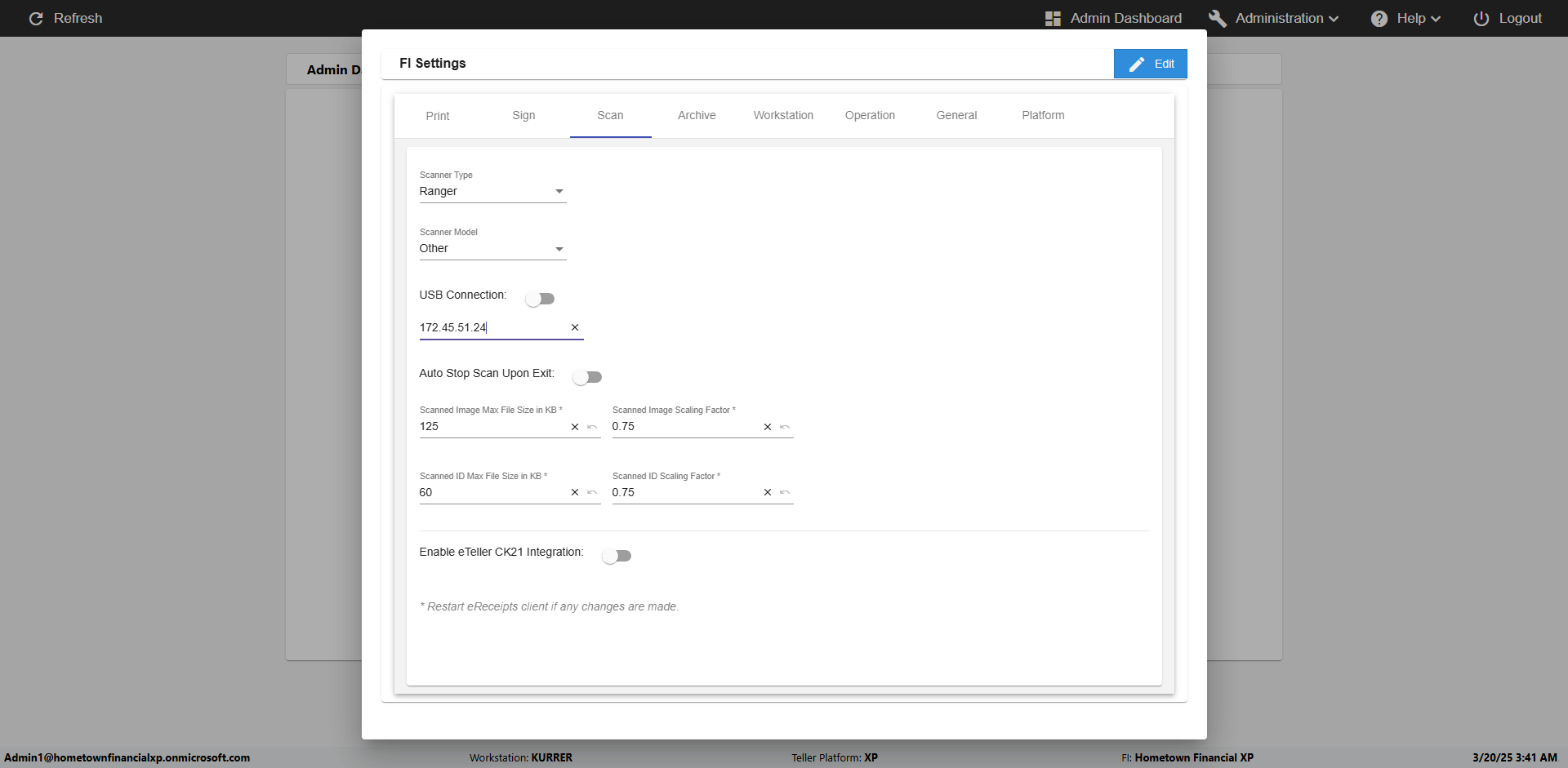Click the Edit button label
This screenshot has width=1568, height=768.
pos(1165,64)
